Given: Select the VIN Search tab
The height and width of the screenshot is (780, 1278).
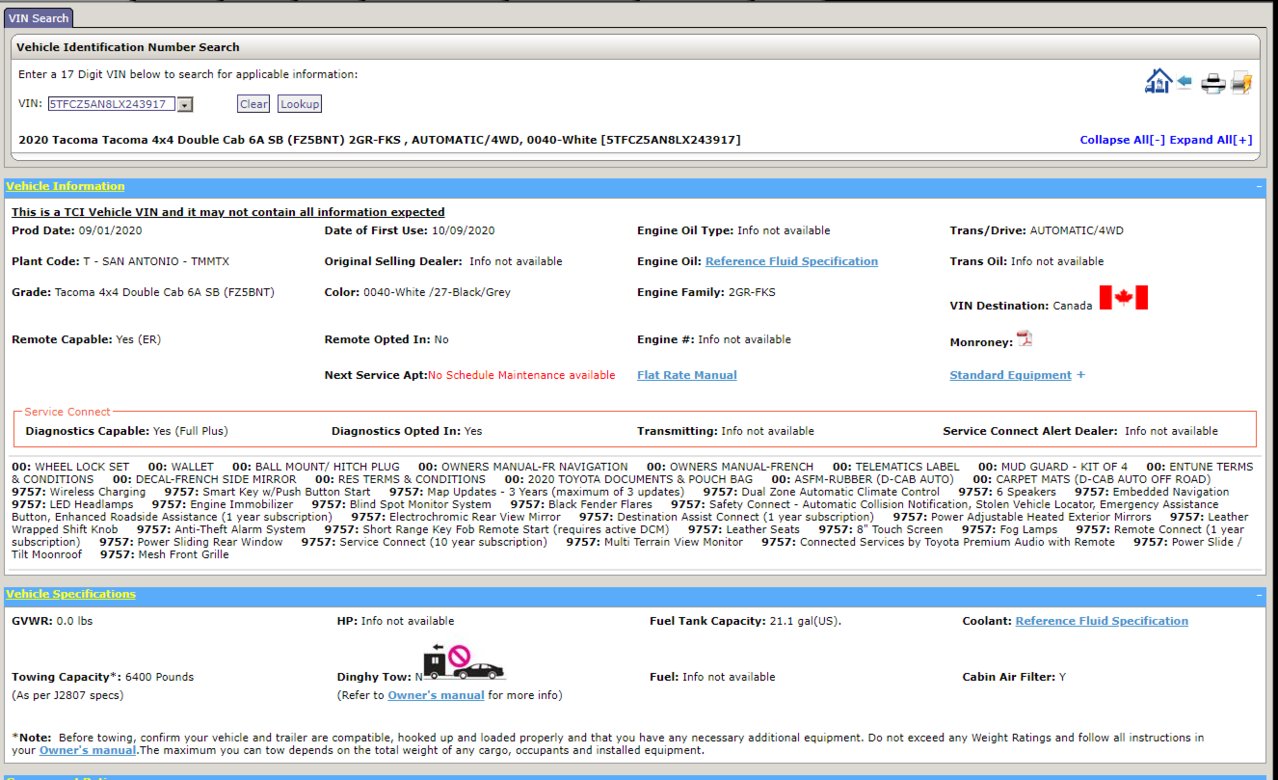Looking at the screenshot, I should pos(39,18).
